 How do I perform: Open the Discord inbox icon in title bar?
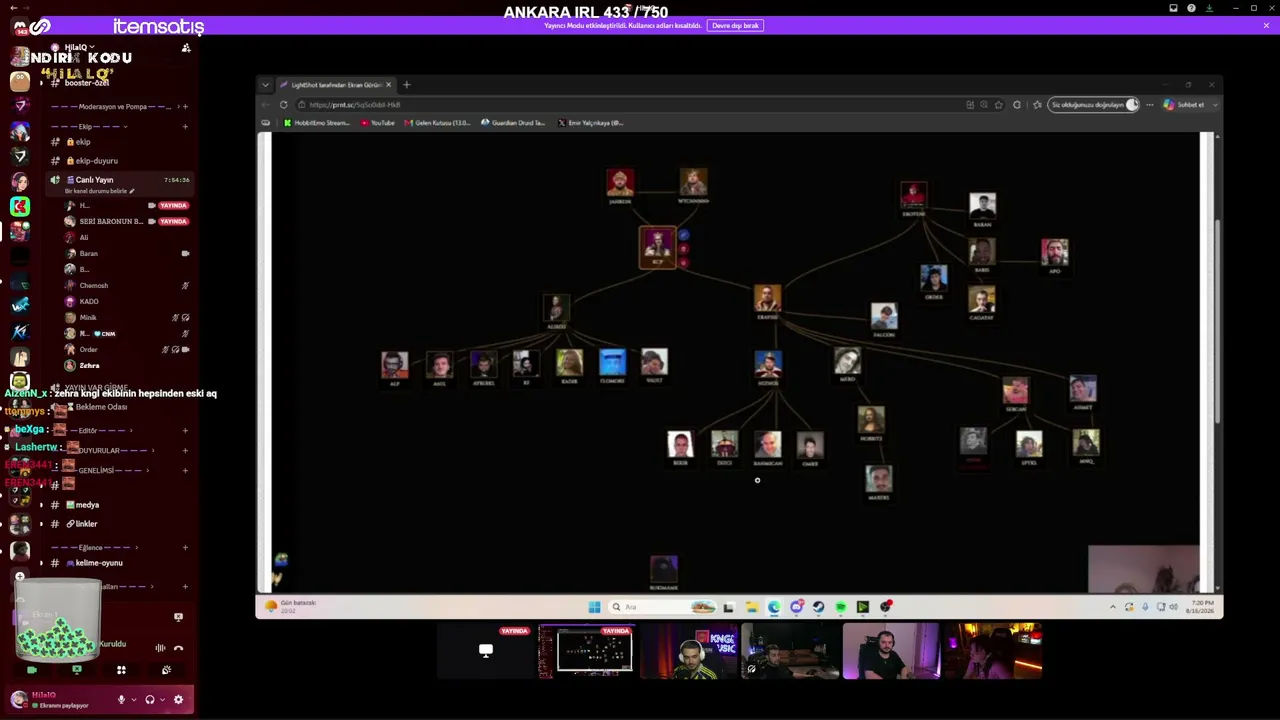(1173, 8)
